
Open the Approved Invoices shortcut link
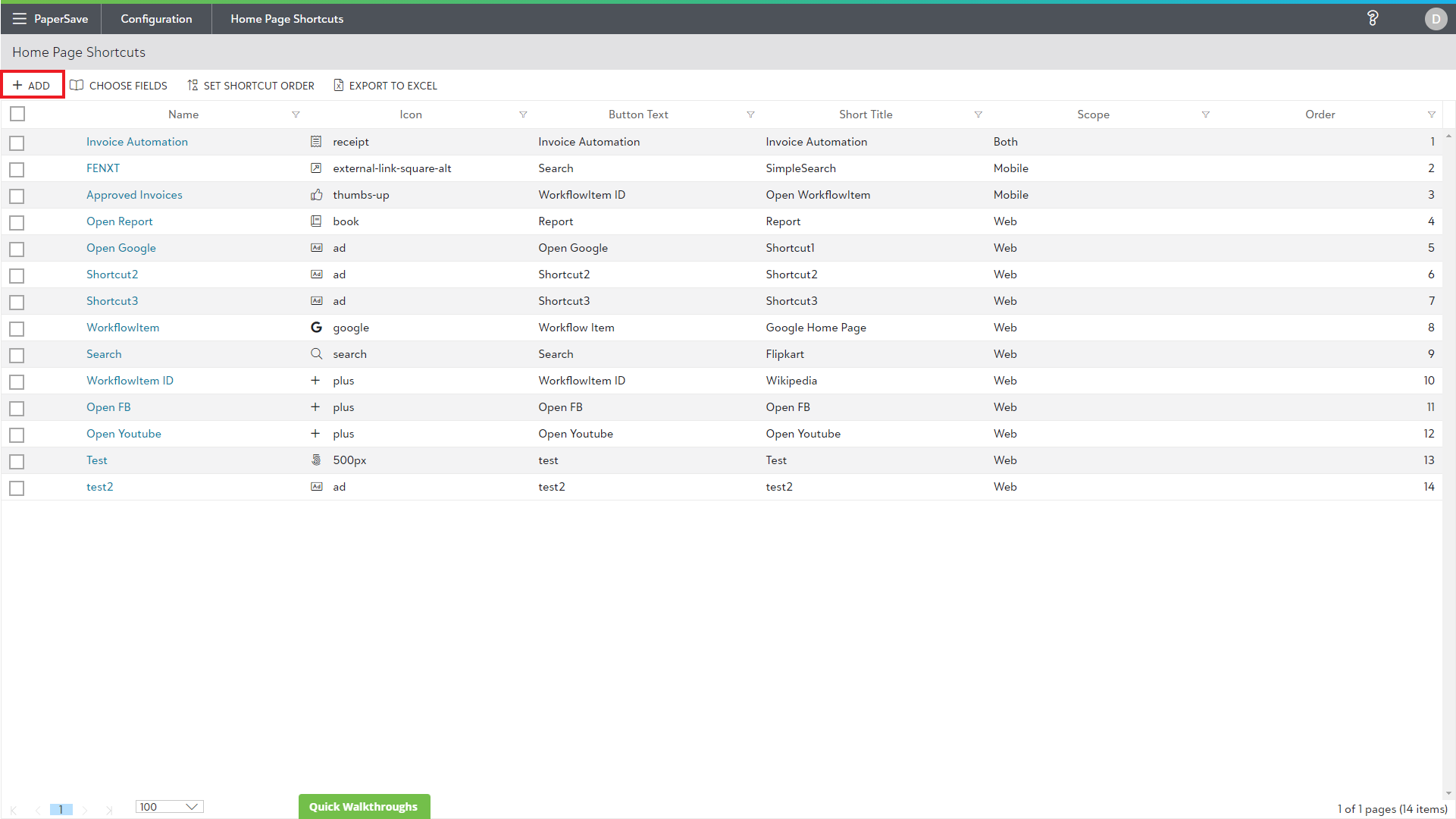134,195
